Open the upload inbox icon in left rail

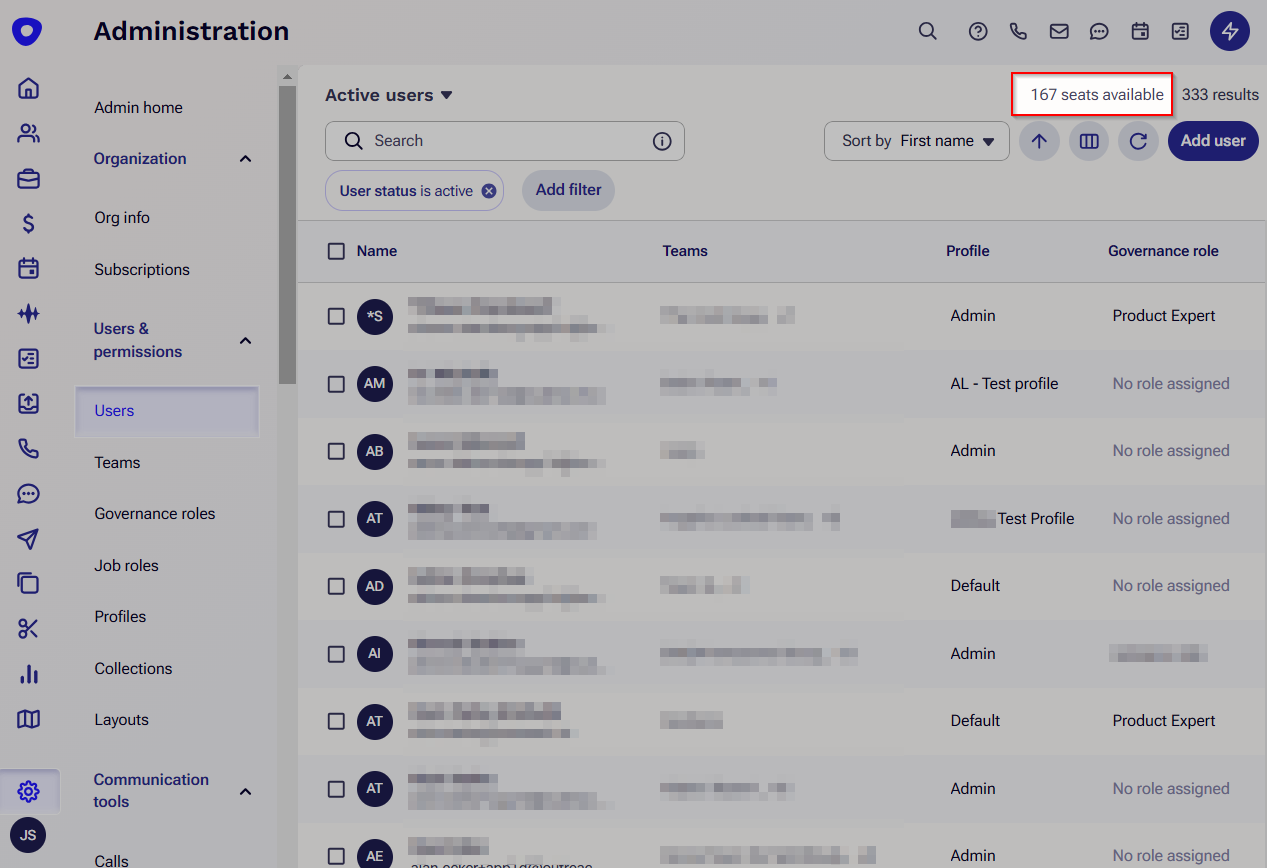coord(28,404)
